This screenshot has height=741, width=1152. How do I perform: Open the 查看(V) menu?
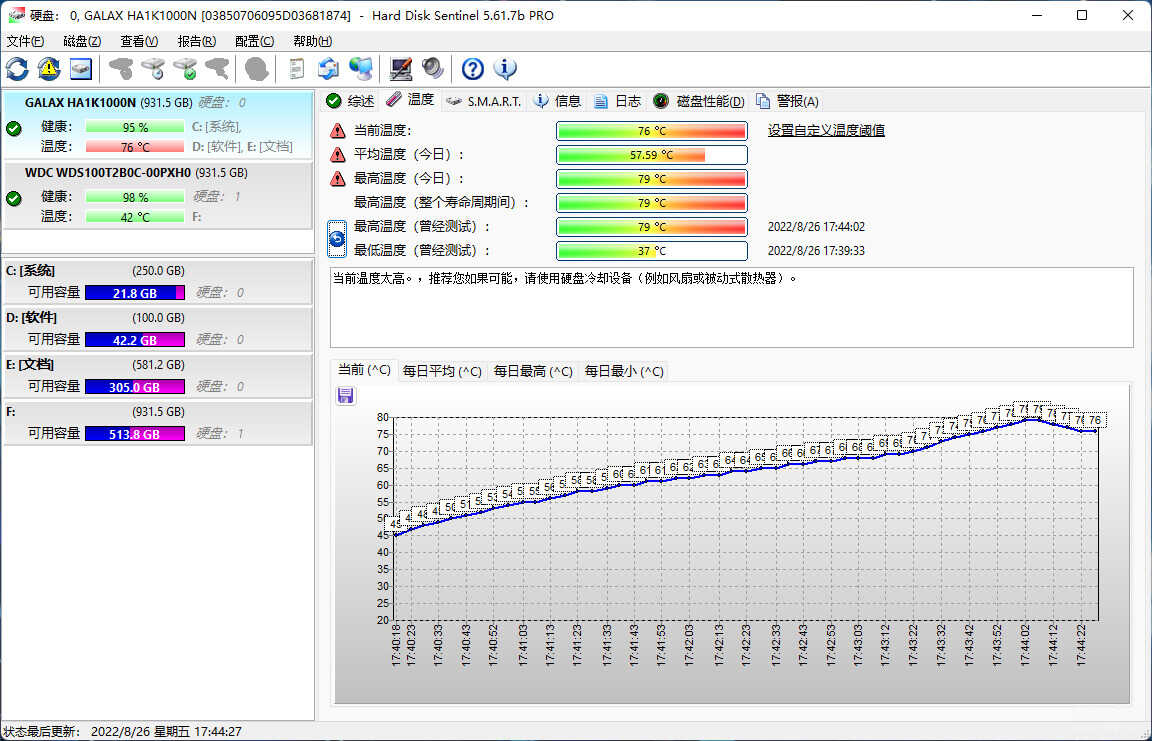(140, 41)
